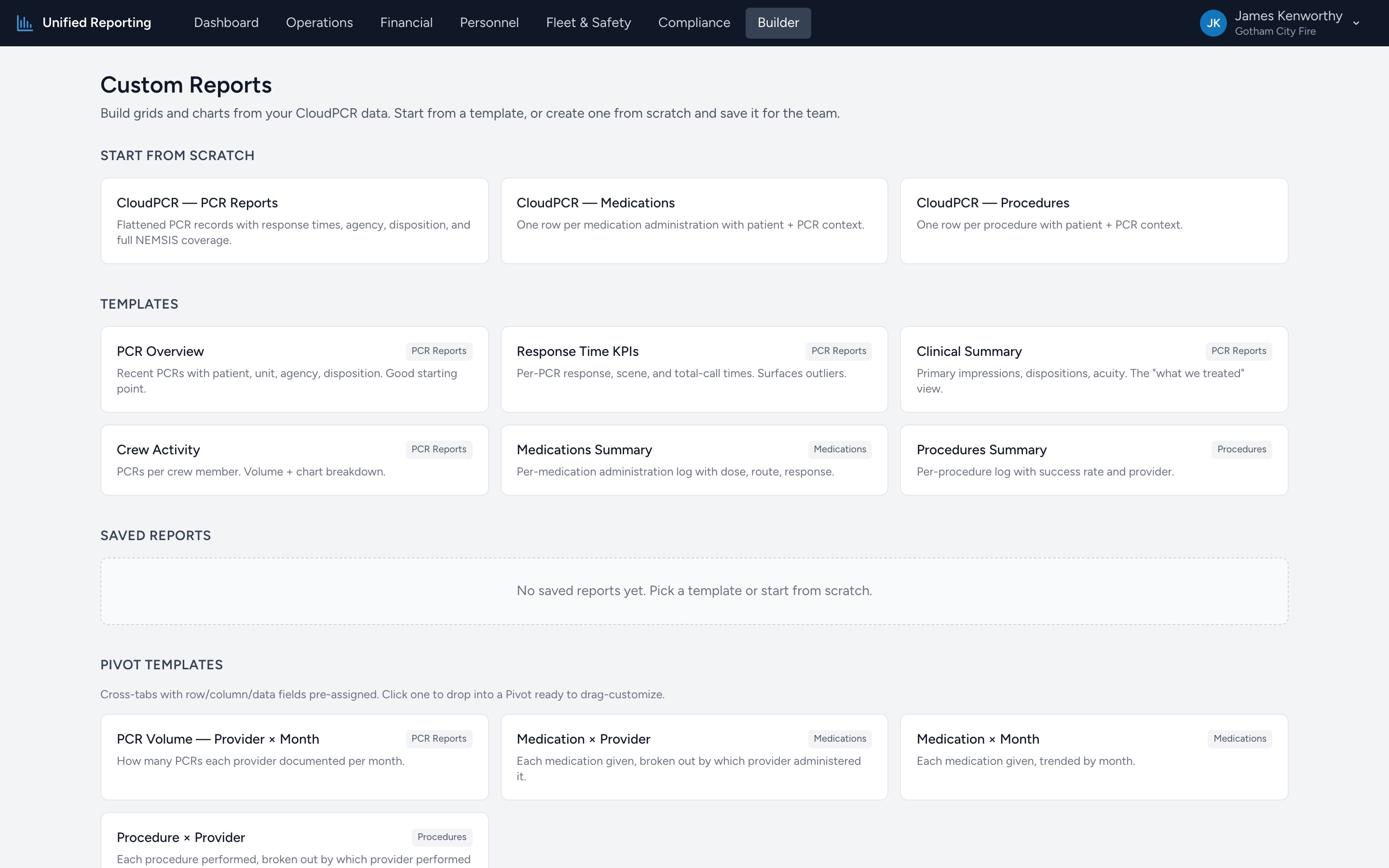The width and height of the screenshot is (1389, 868).
Task: Click the Medications tag on Medication × Month
Action: pos(1240,739)
